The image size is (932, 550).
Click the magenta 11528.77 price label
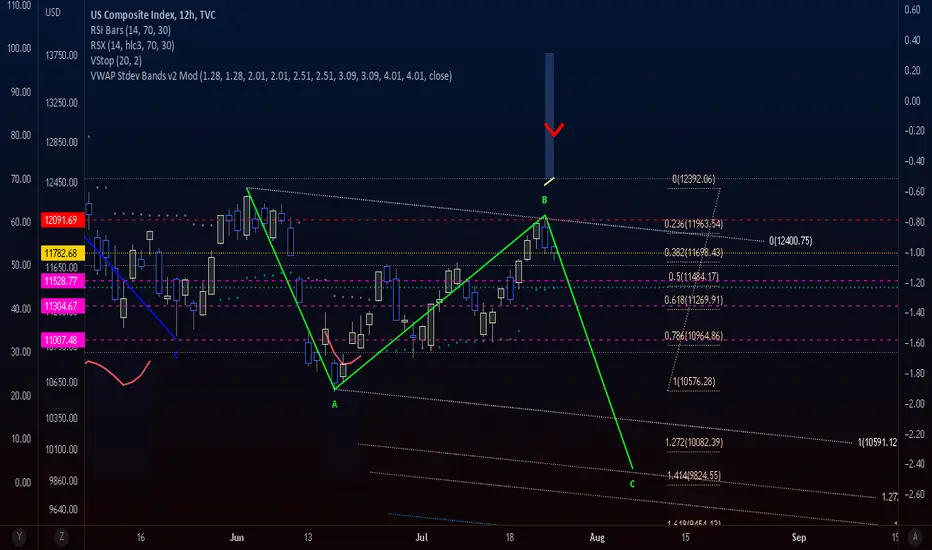click(62, 281)
